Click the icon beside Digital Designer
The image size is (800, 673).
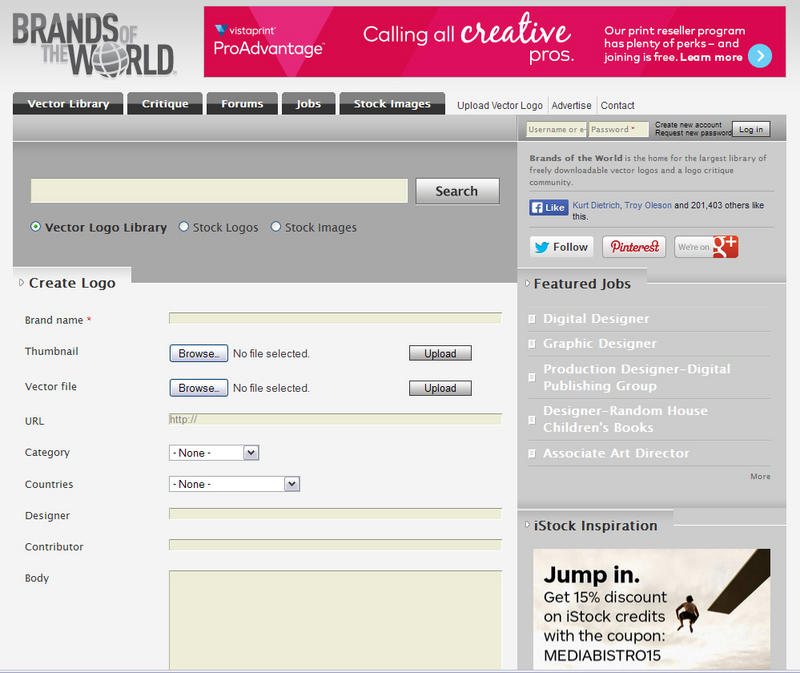(532, 319)
